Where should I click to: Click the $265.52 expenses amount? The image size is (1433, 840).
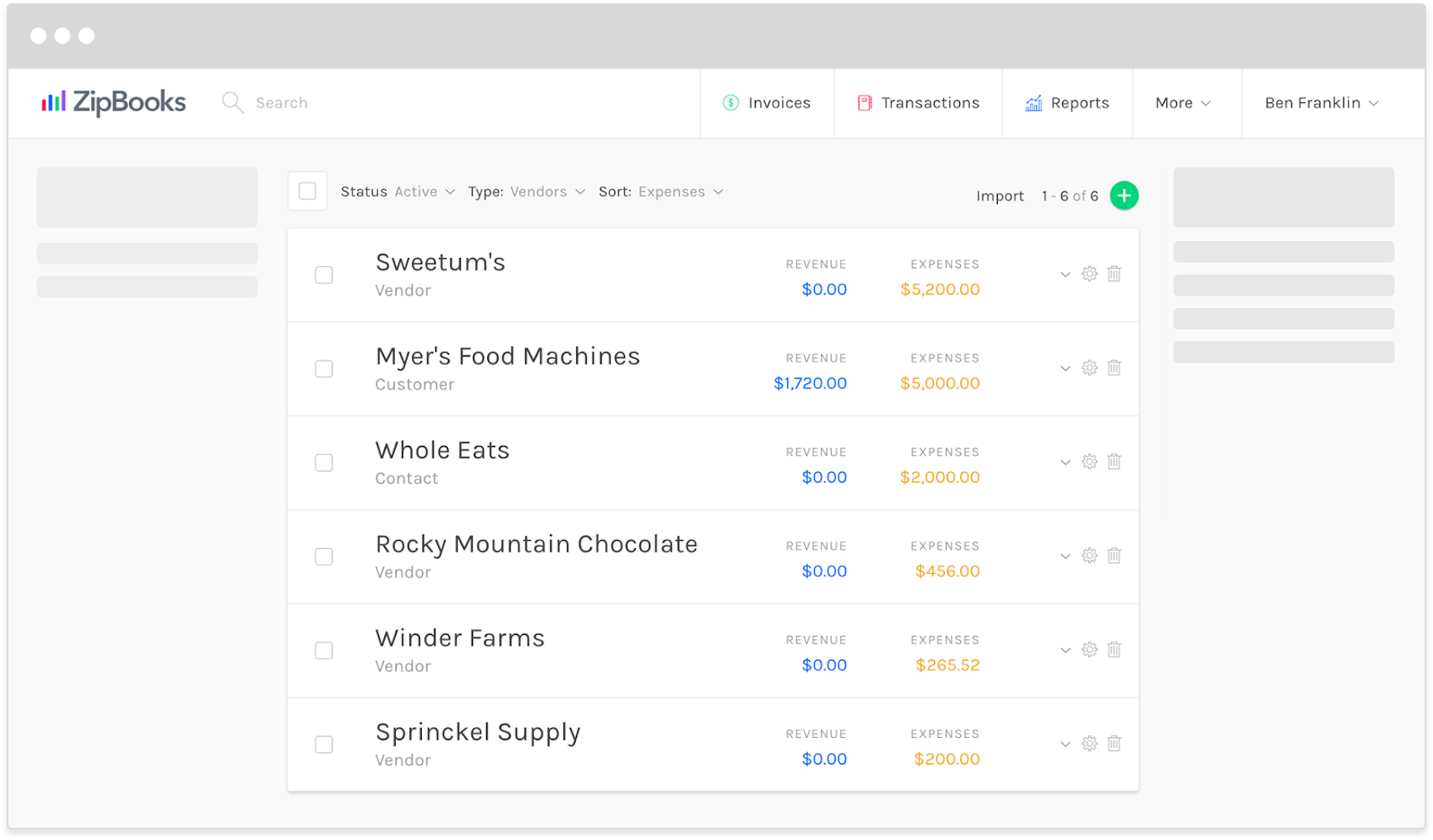pyautogui.click(x=948, y=665)
